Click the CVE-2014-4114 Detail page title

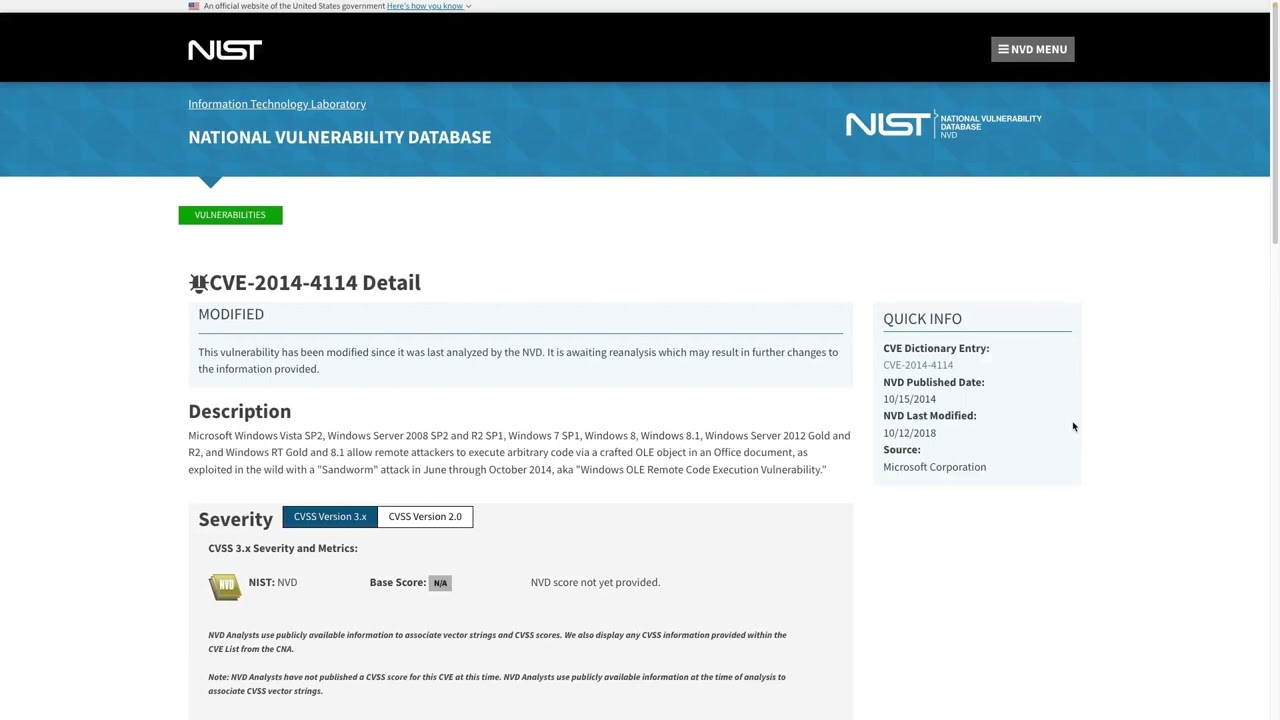[315, 283]
